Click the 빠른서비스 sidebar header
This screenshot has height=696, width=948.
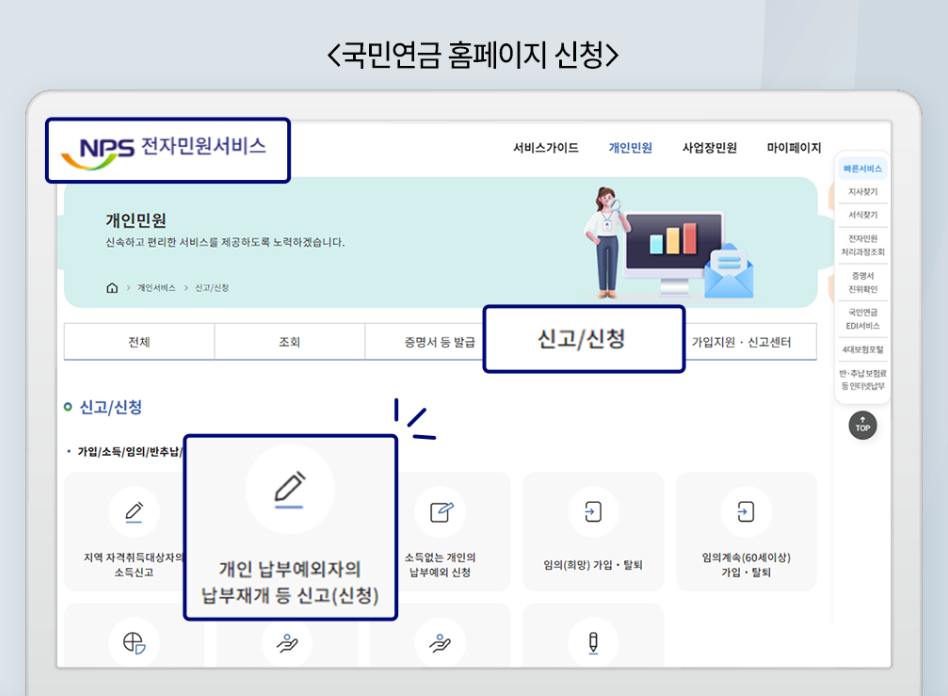tap(863, 169)
